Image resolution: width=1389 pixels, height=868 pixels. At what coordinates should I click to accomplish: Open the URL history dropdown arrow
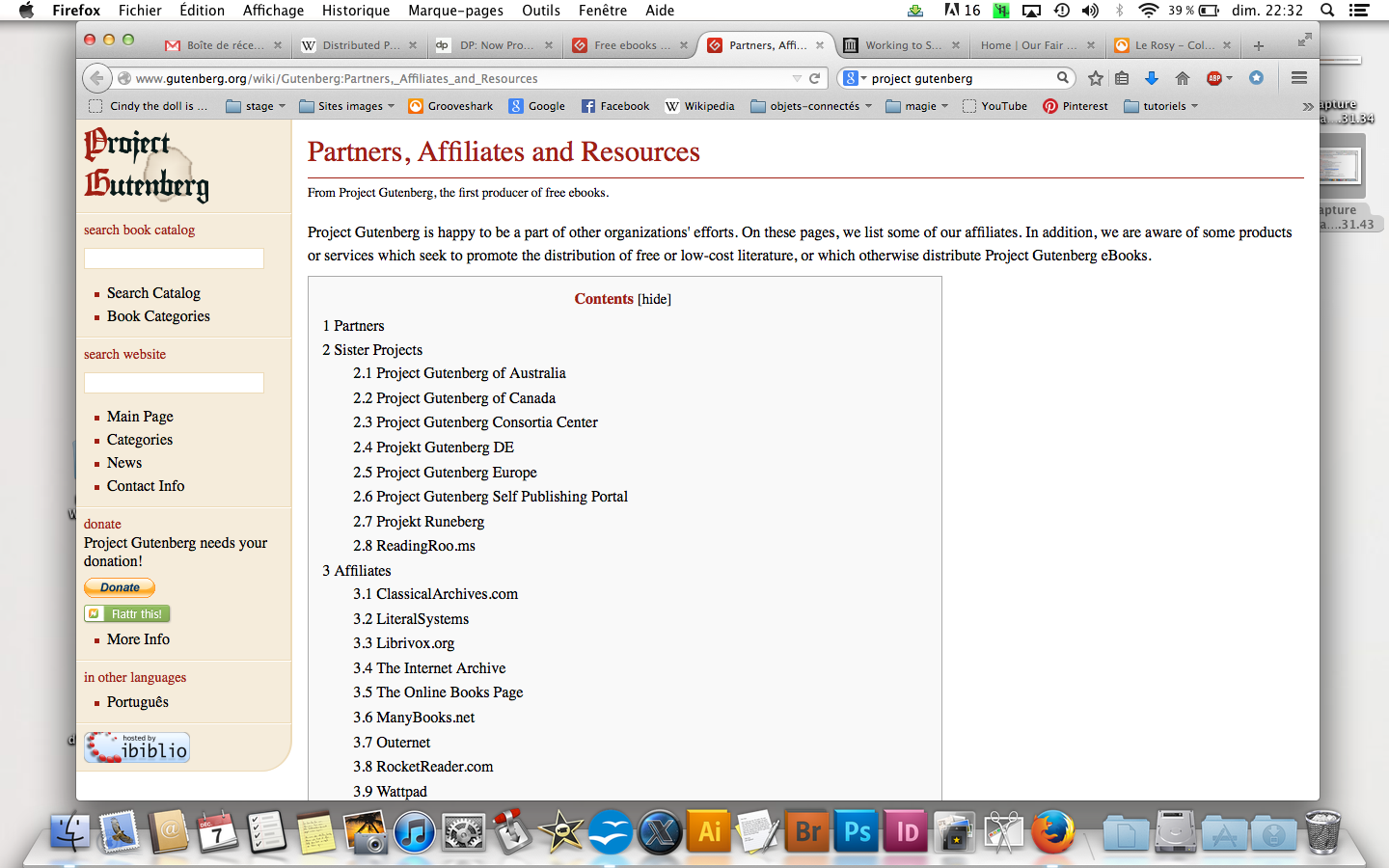pos(797,78)
